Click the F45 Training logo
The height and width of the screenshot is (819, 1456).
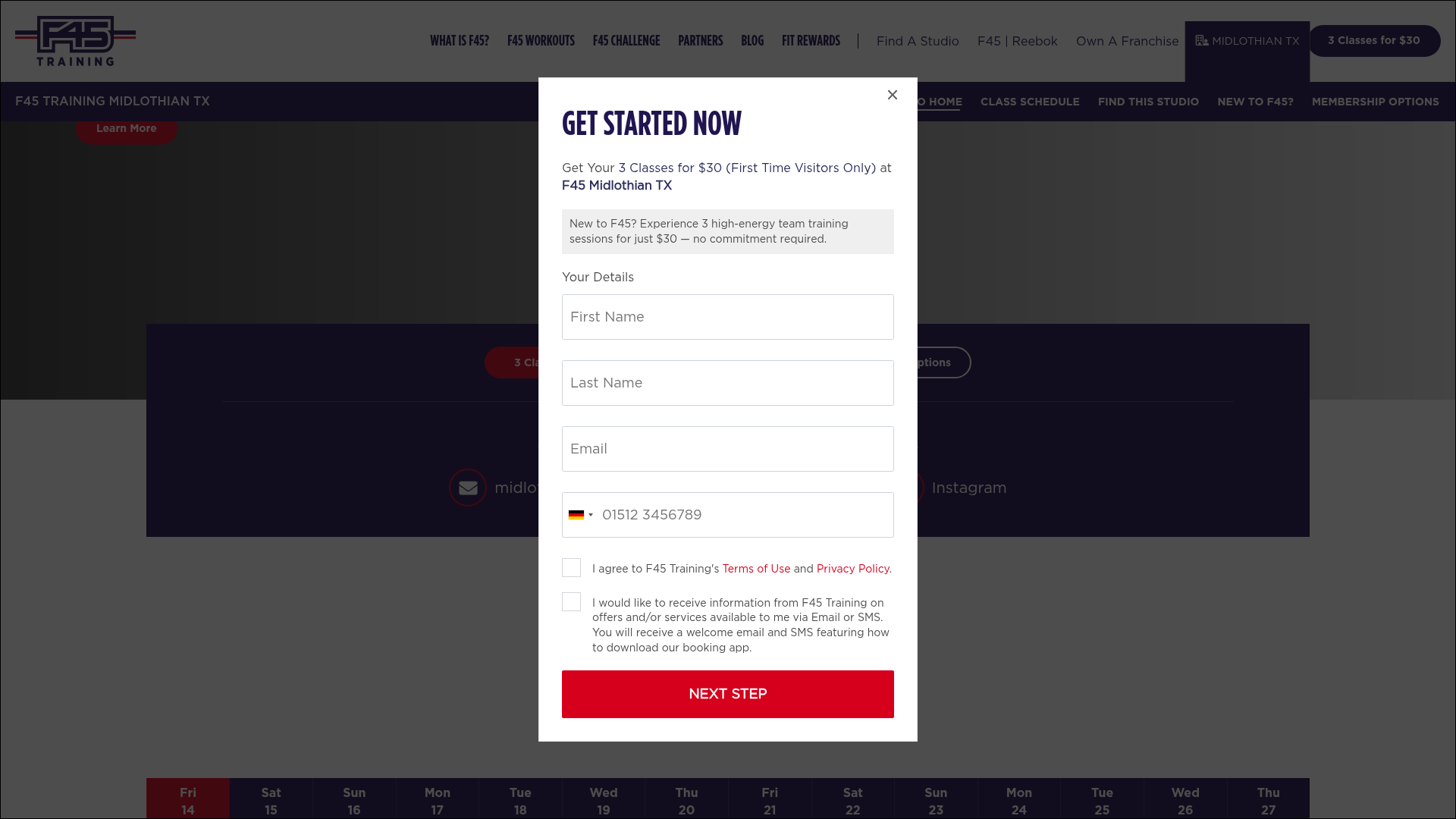[x=75, y=41]
